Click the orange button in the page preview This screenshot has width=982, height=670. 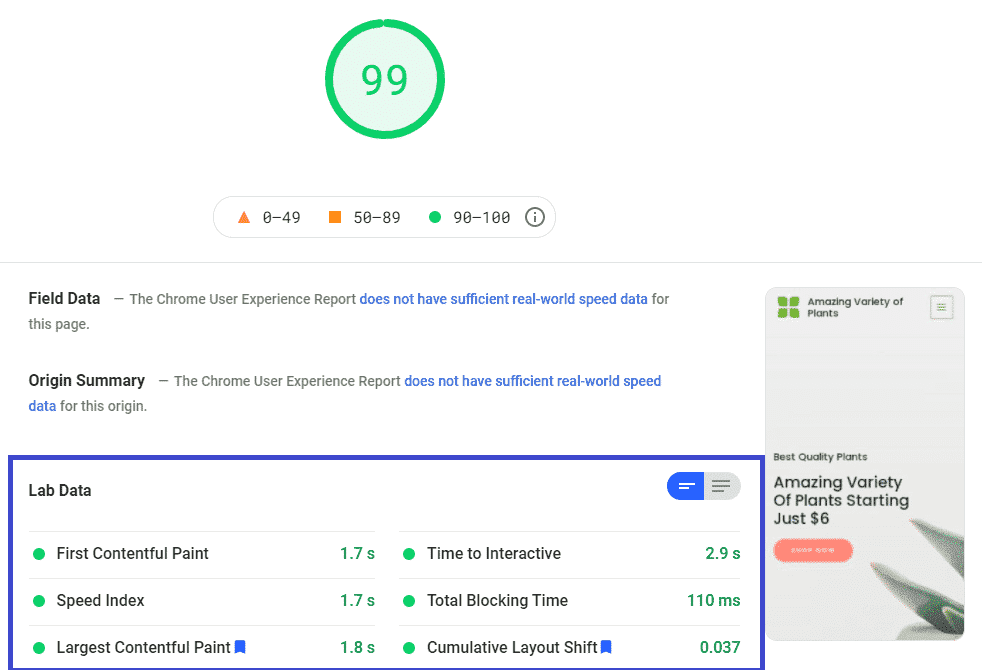tap(813, 550)
